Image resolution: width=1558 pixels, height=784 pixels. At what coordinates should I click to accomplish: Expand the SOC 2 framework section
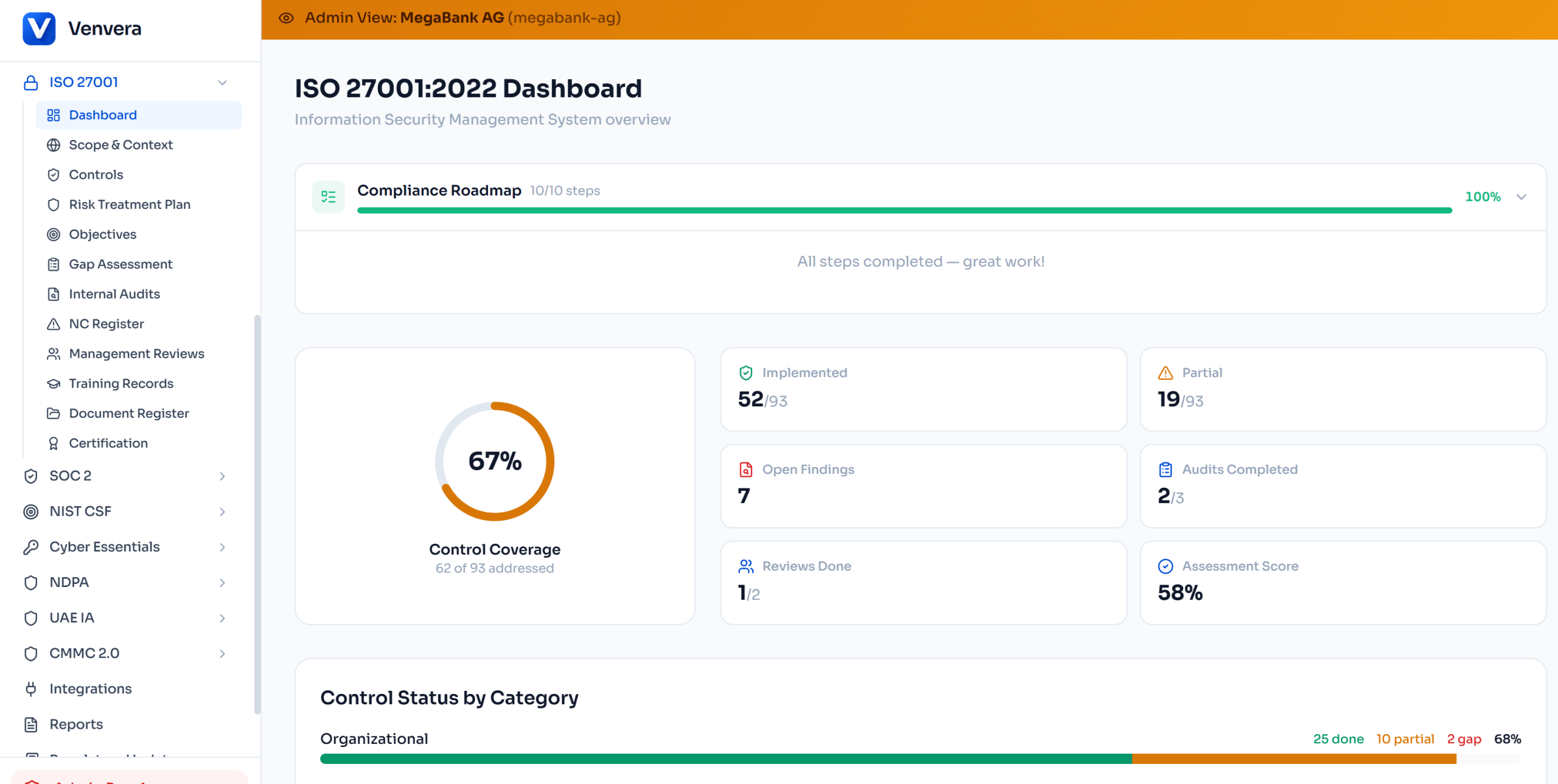tap(222, 476)
